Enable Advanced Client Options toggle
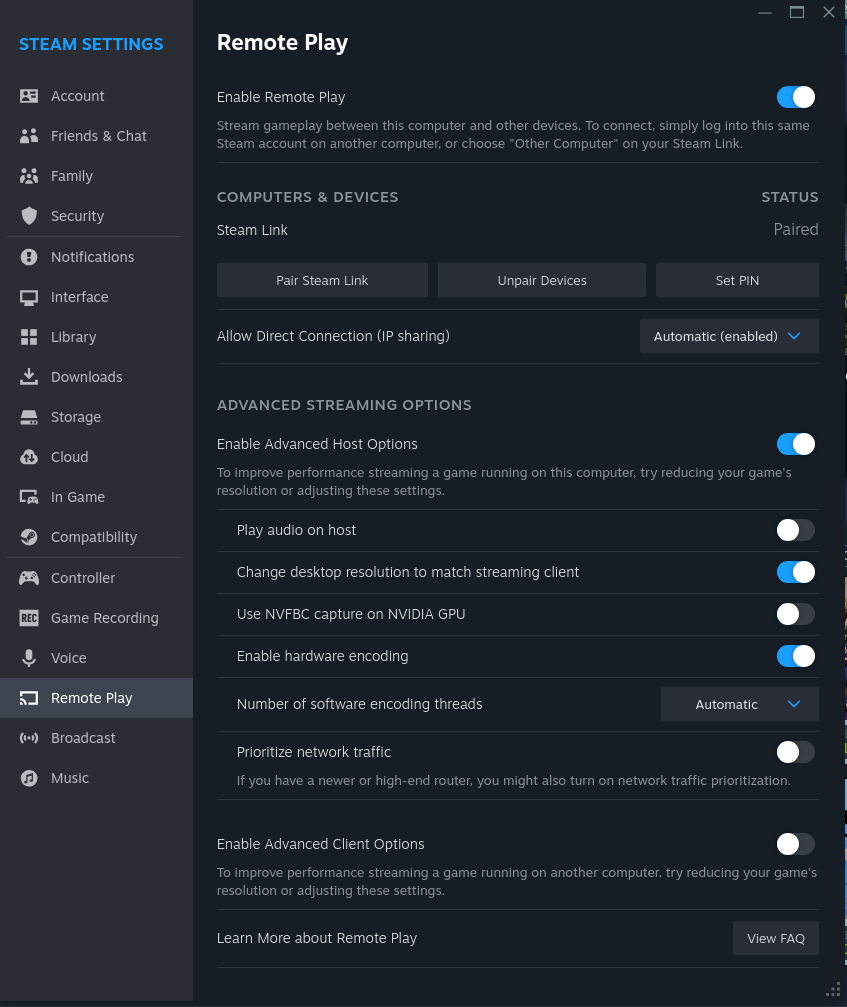The height and width of the screenshot is (1007, 847). coord(796,844)
